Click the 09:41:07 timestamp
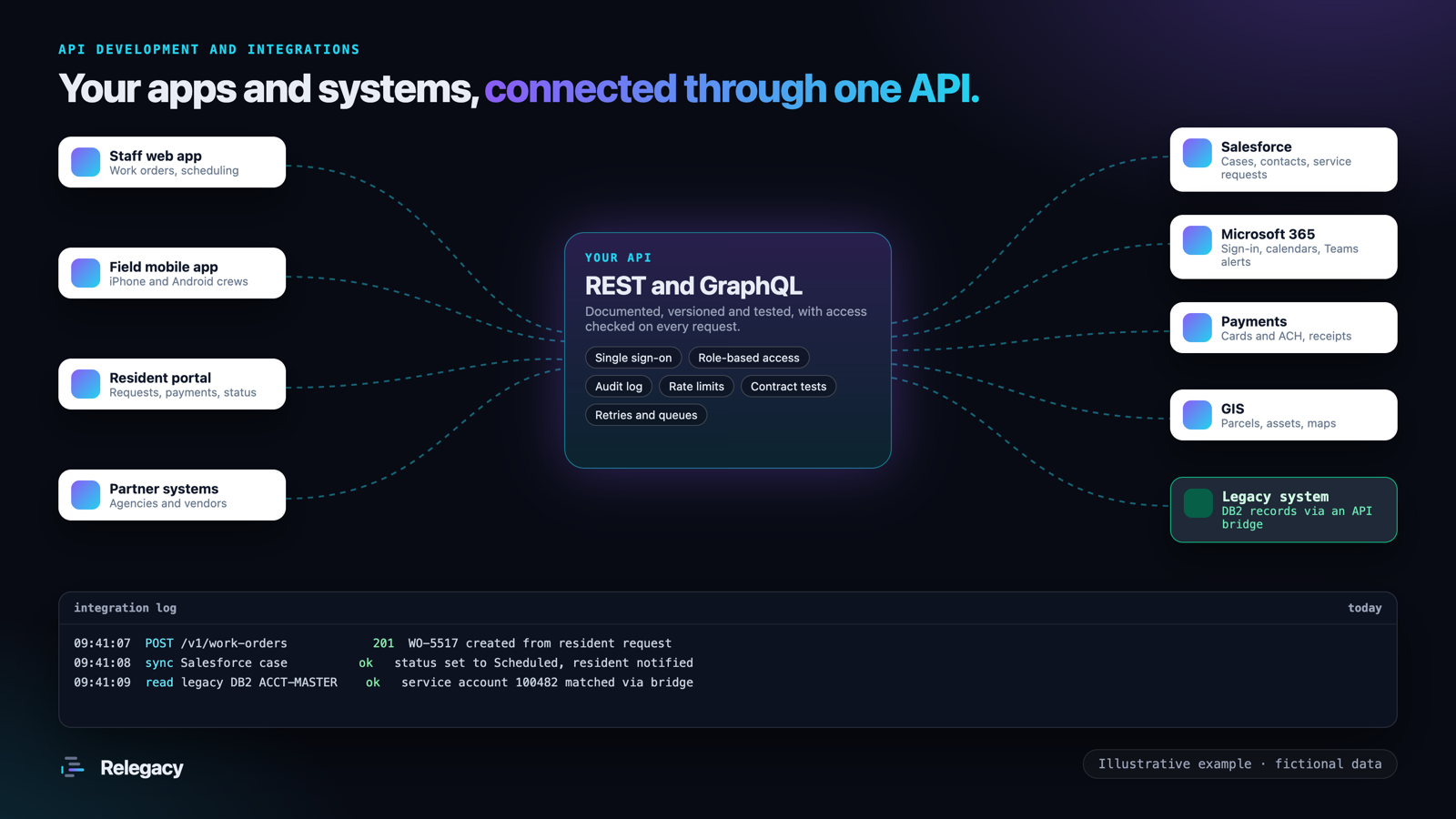This screenshot has height=819, width=1456. click(x=102, y=643)
